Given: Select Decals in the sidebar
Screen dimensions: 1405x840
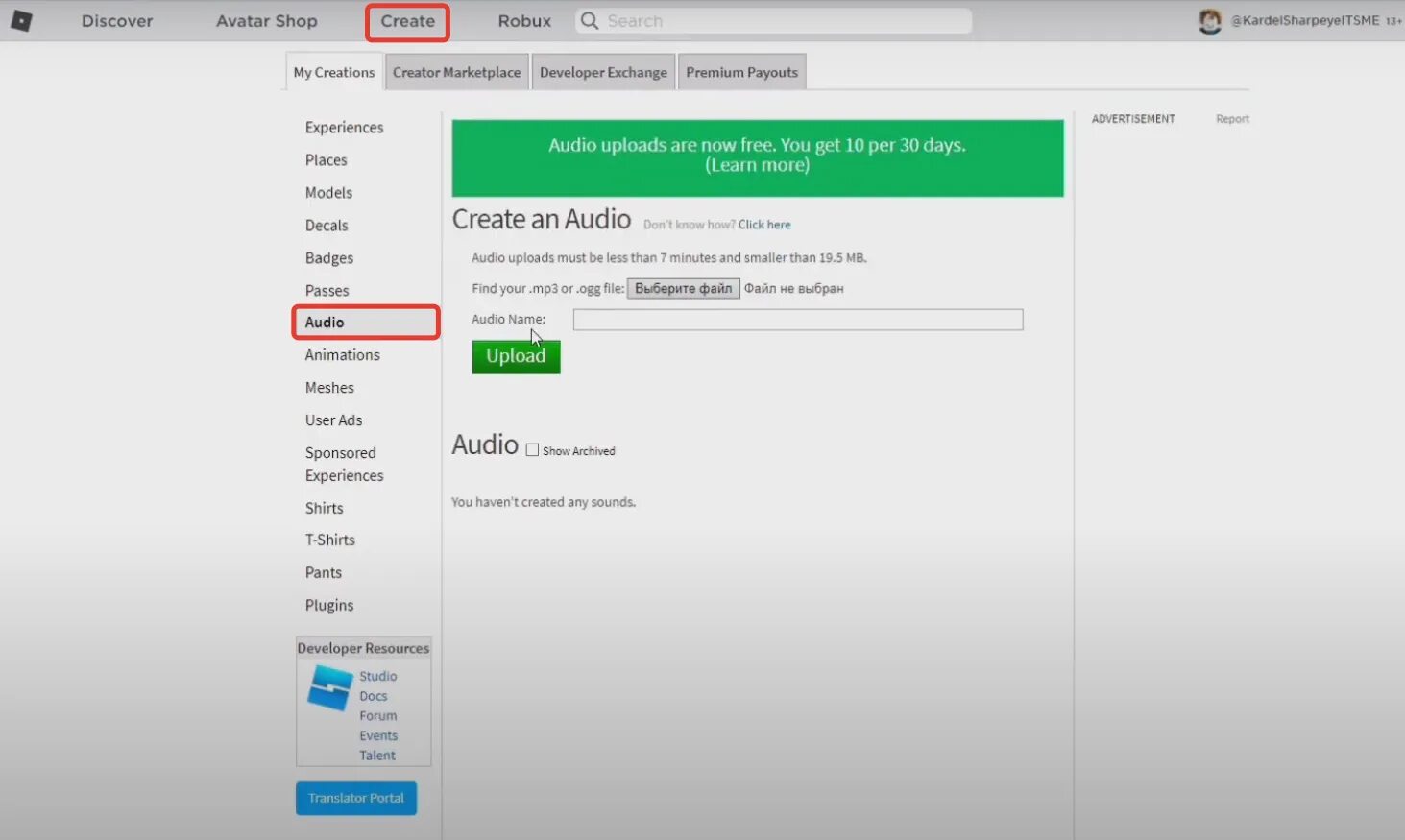Looking at the screenshot, I should point(327,226).
